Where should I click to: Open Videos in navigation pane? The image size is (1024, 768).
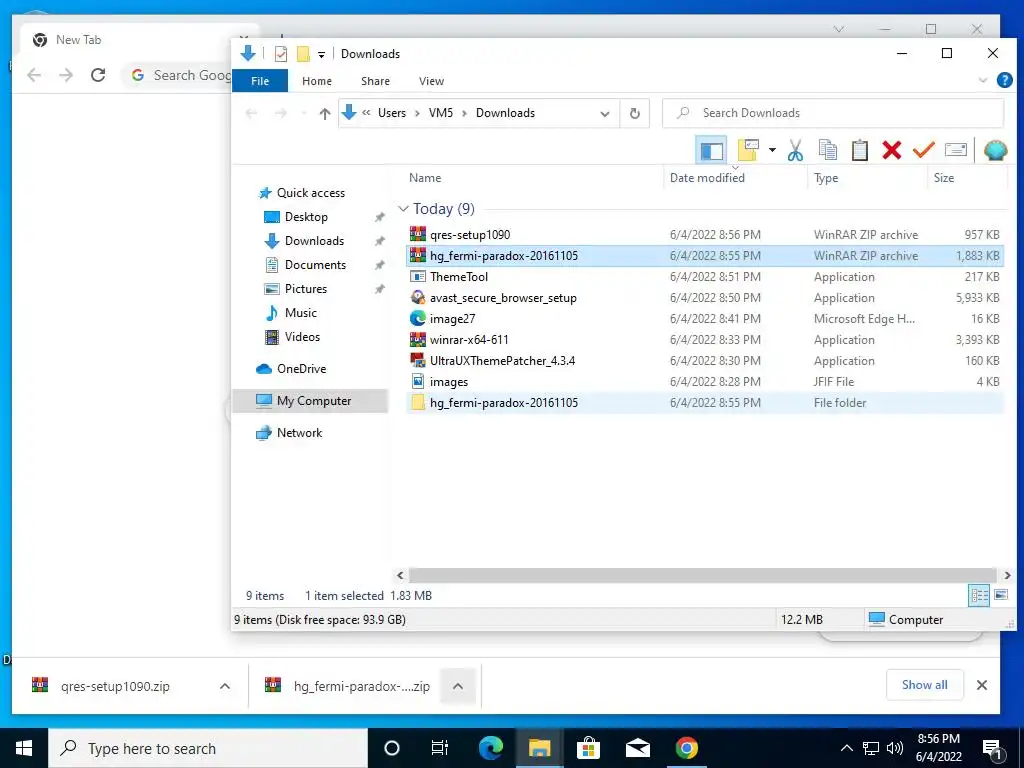point(302,337)
